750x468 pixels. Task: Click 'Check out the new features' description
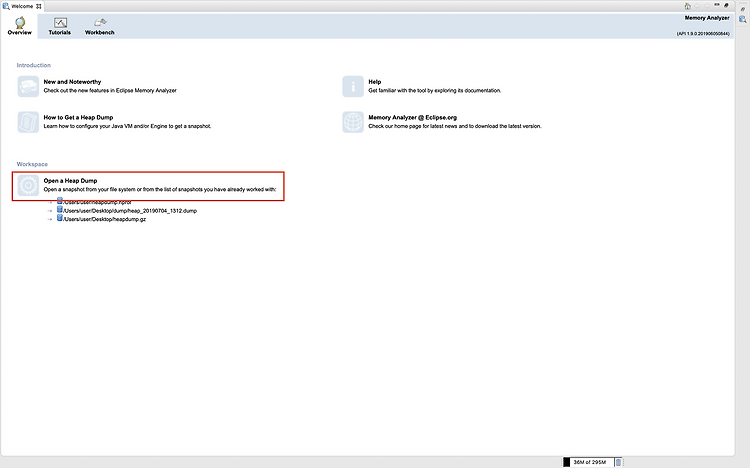coord(110,90)
